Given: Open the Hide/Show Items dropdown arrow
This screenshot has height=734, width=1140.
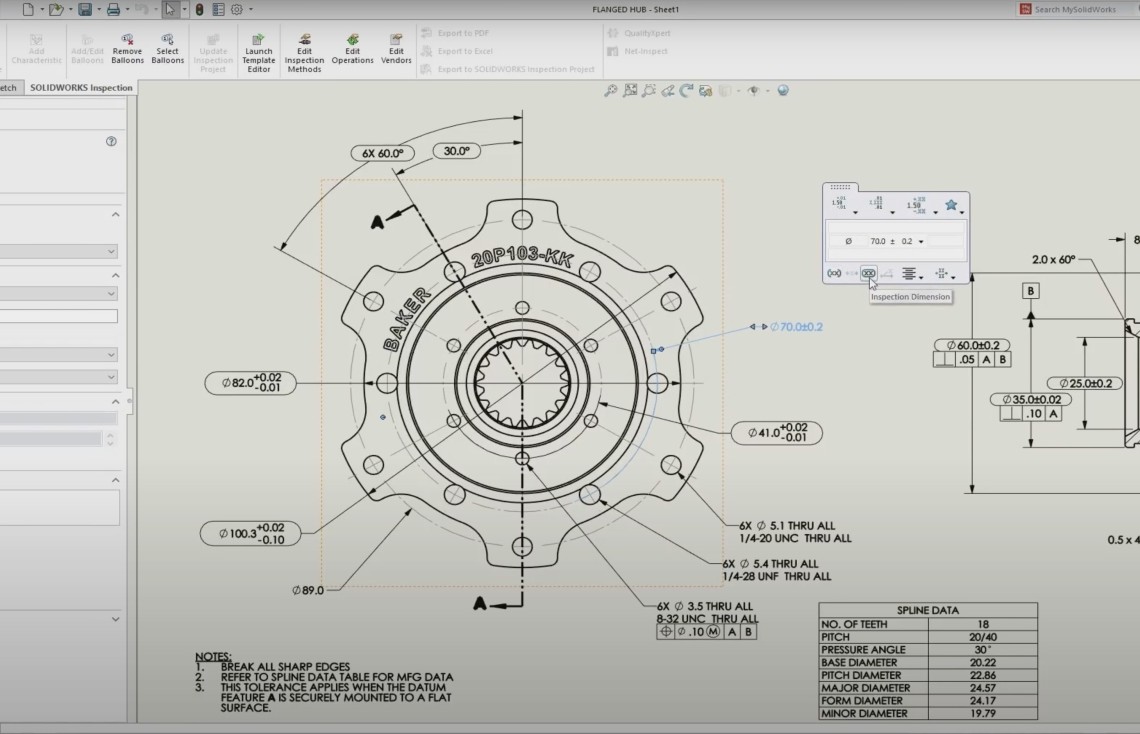Looking at the screenshot, I should (x=767, y=91).
